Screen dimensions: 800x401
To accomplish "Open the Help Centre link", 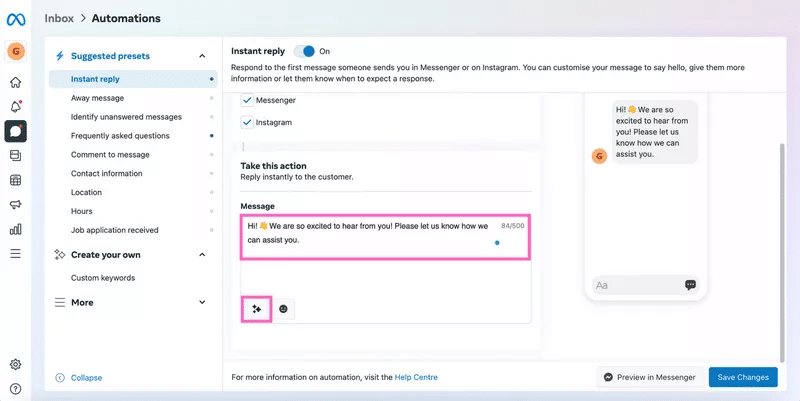I will pos(416,378).
